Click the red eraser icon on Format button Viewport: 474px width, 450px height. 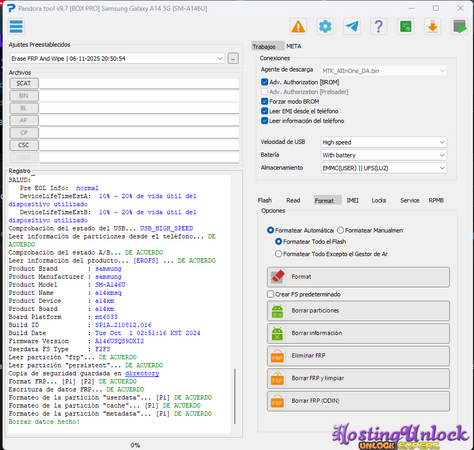278,277
